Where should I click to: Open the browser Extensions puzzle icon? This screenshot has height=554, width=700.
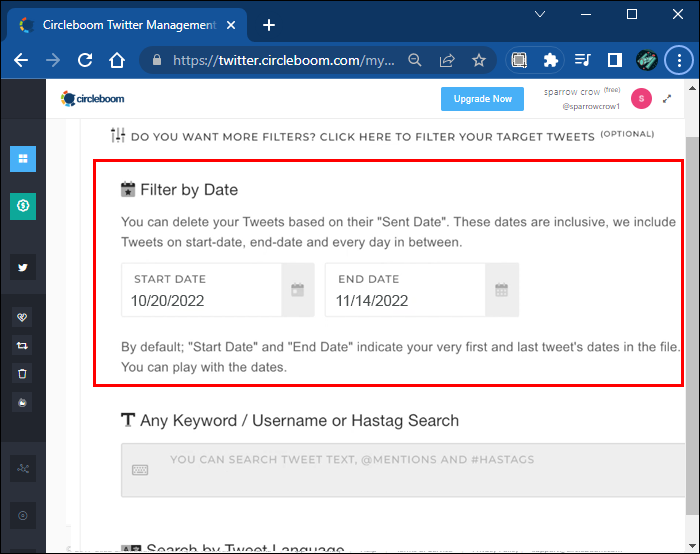pyautogui.click(x=550, y=60)
